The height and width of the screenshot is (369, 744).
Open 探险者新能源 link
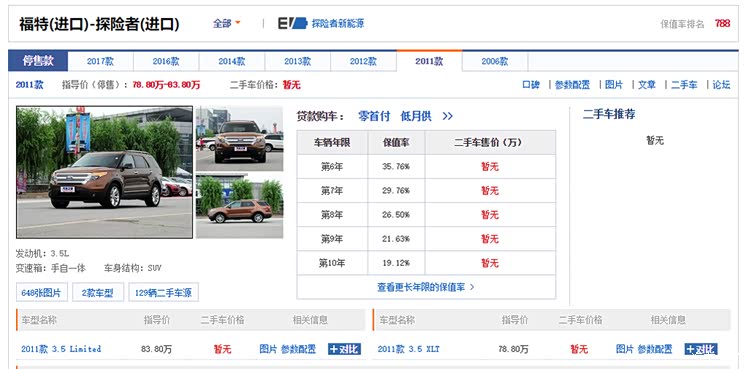[338, 23]
